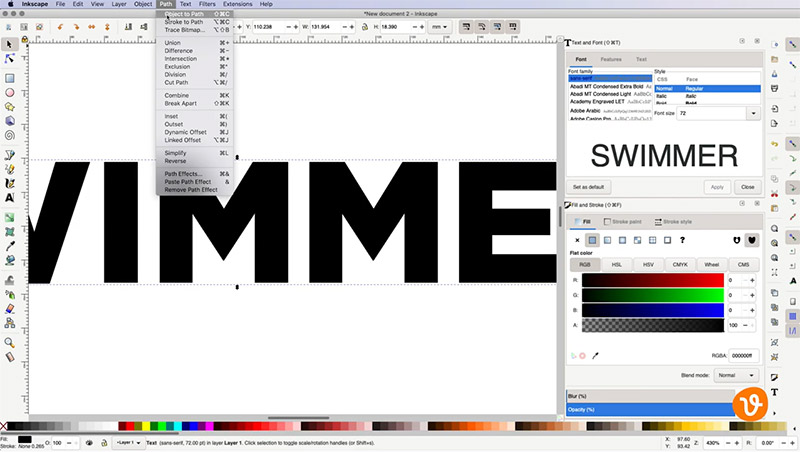Toggle the width/height lock icon
The image size is (800, 452).
click(x=364, y=27)
